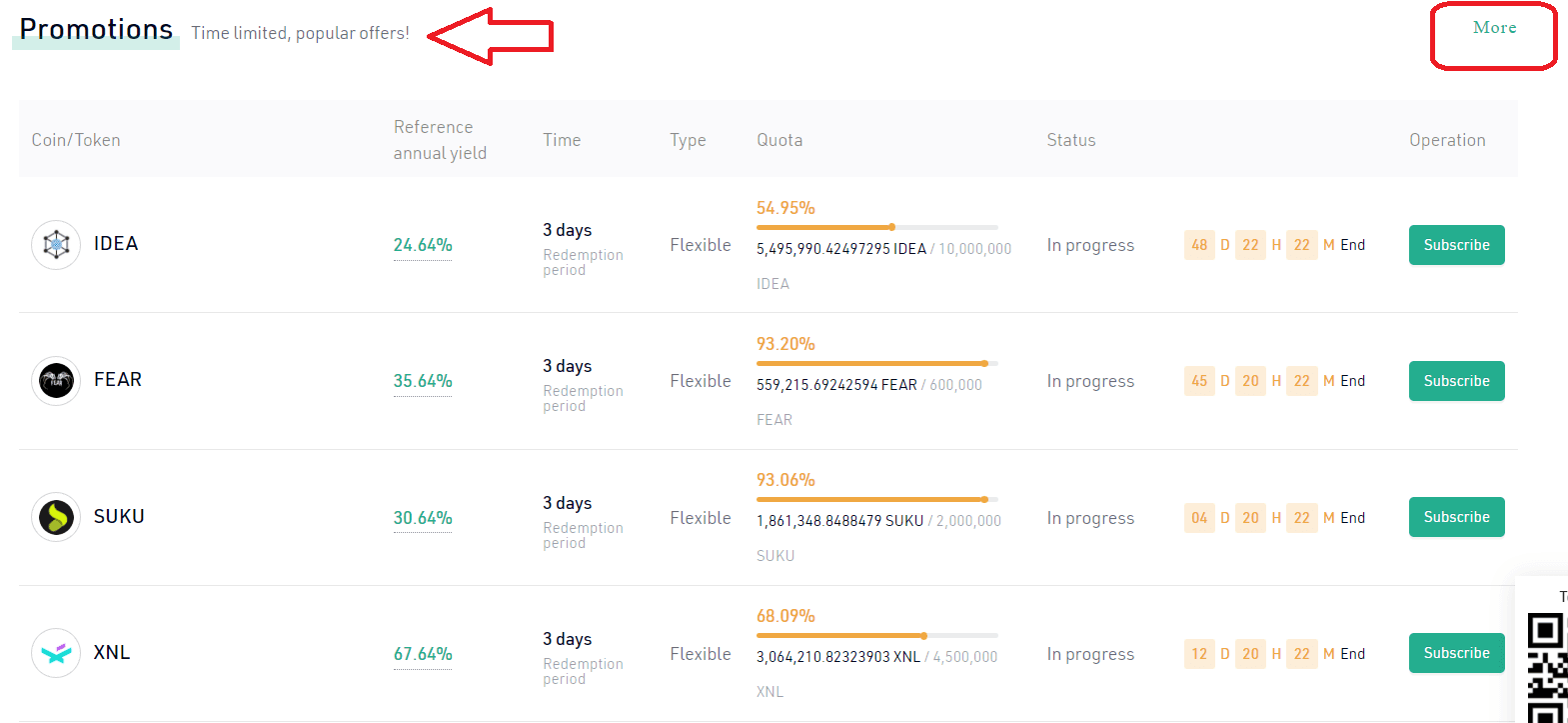Click the Promotions section heading

96,29
